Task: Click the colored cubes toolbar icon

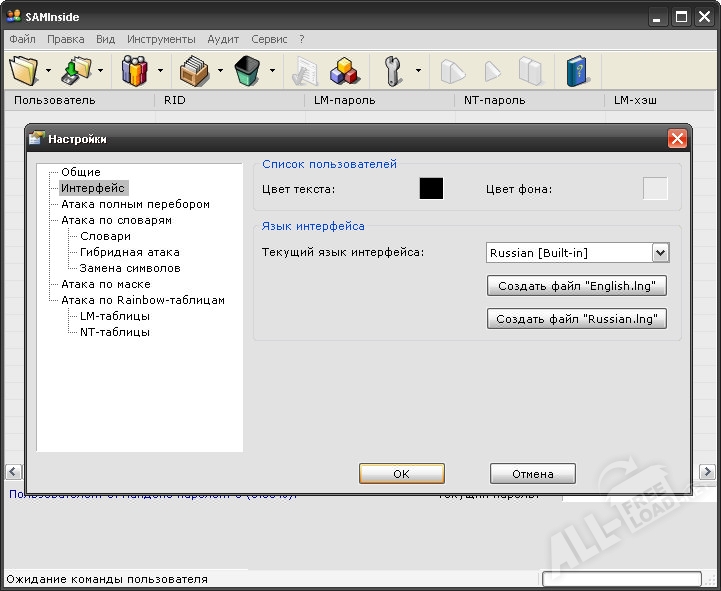Action: tap(345, 70)
